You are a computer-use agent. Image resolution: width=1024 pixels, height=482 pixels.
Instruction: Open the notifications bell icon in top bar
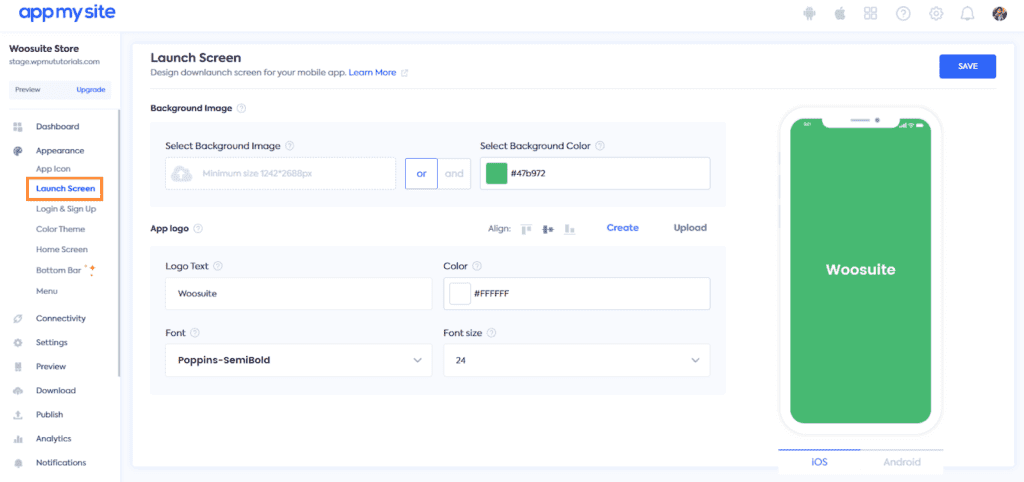(967, 13)
